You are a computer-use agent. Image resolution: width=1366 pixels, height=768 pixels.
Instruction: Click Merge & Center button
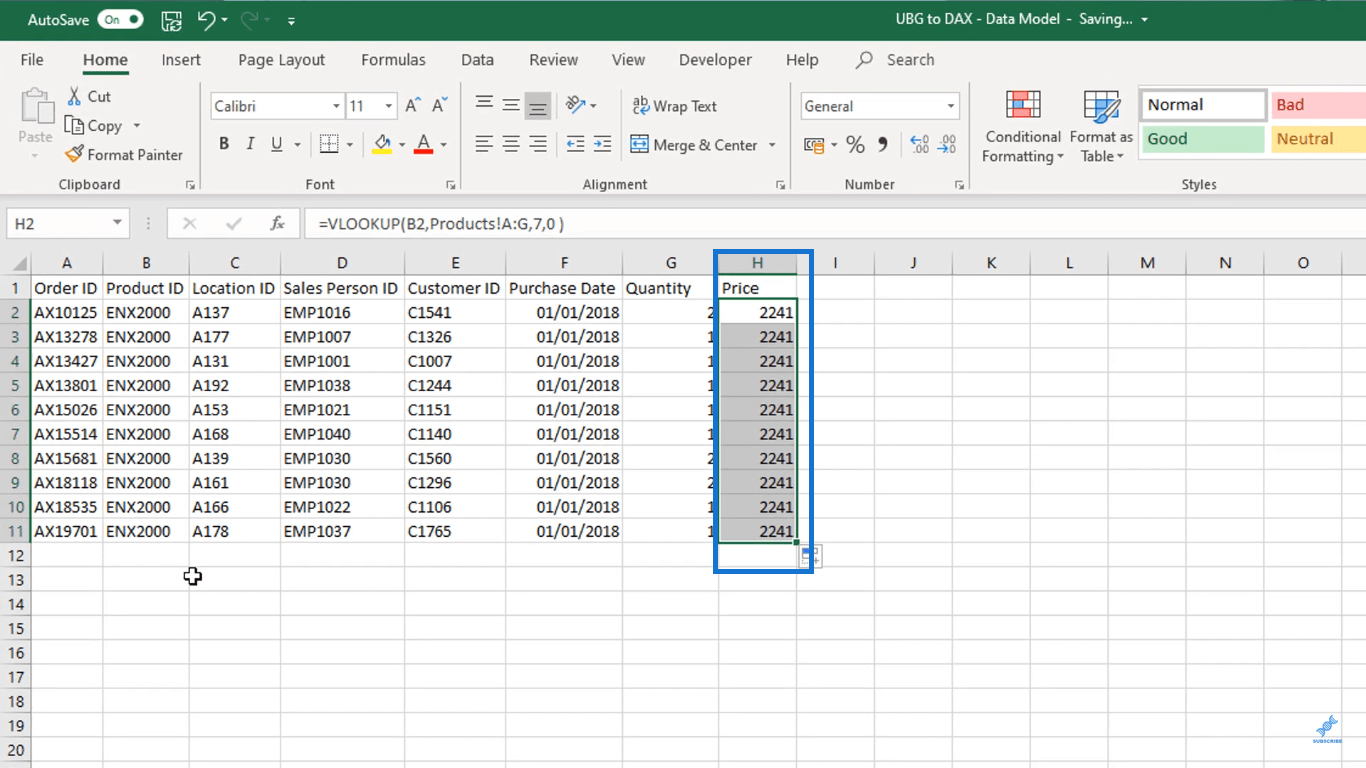[x=694, y=145]
